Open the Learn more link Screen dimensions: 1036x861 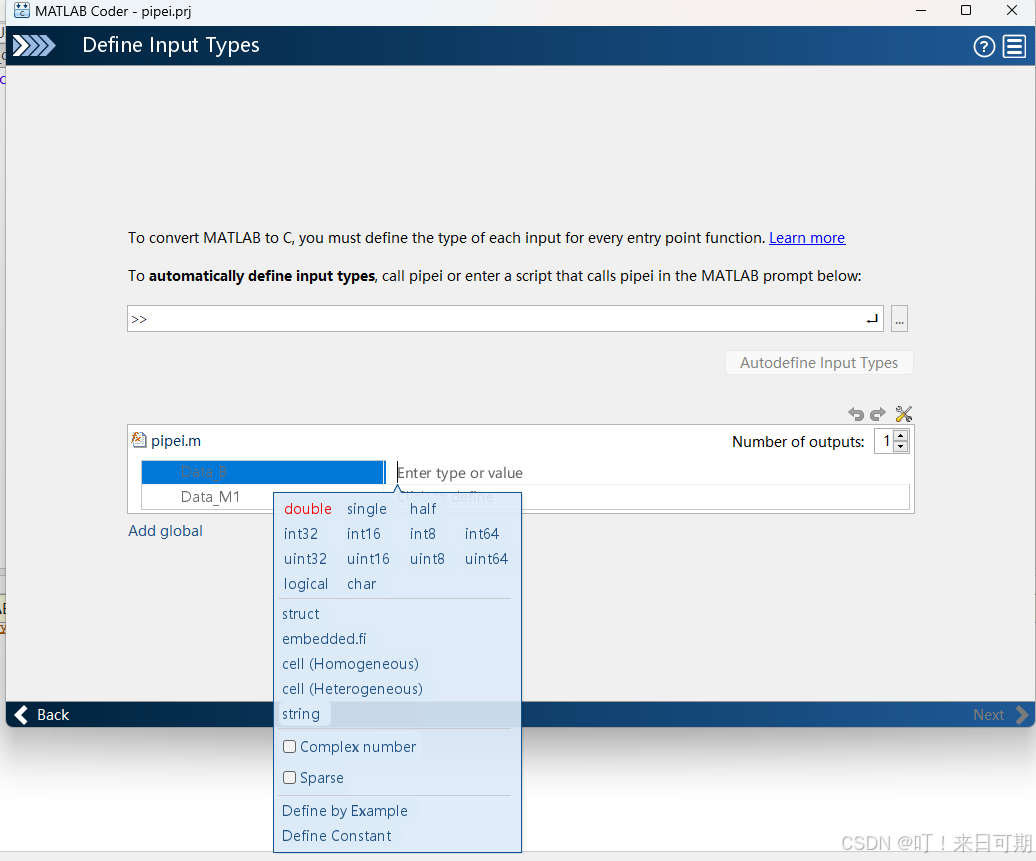(x=807, y=238)
